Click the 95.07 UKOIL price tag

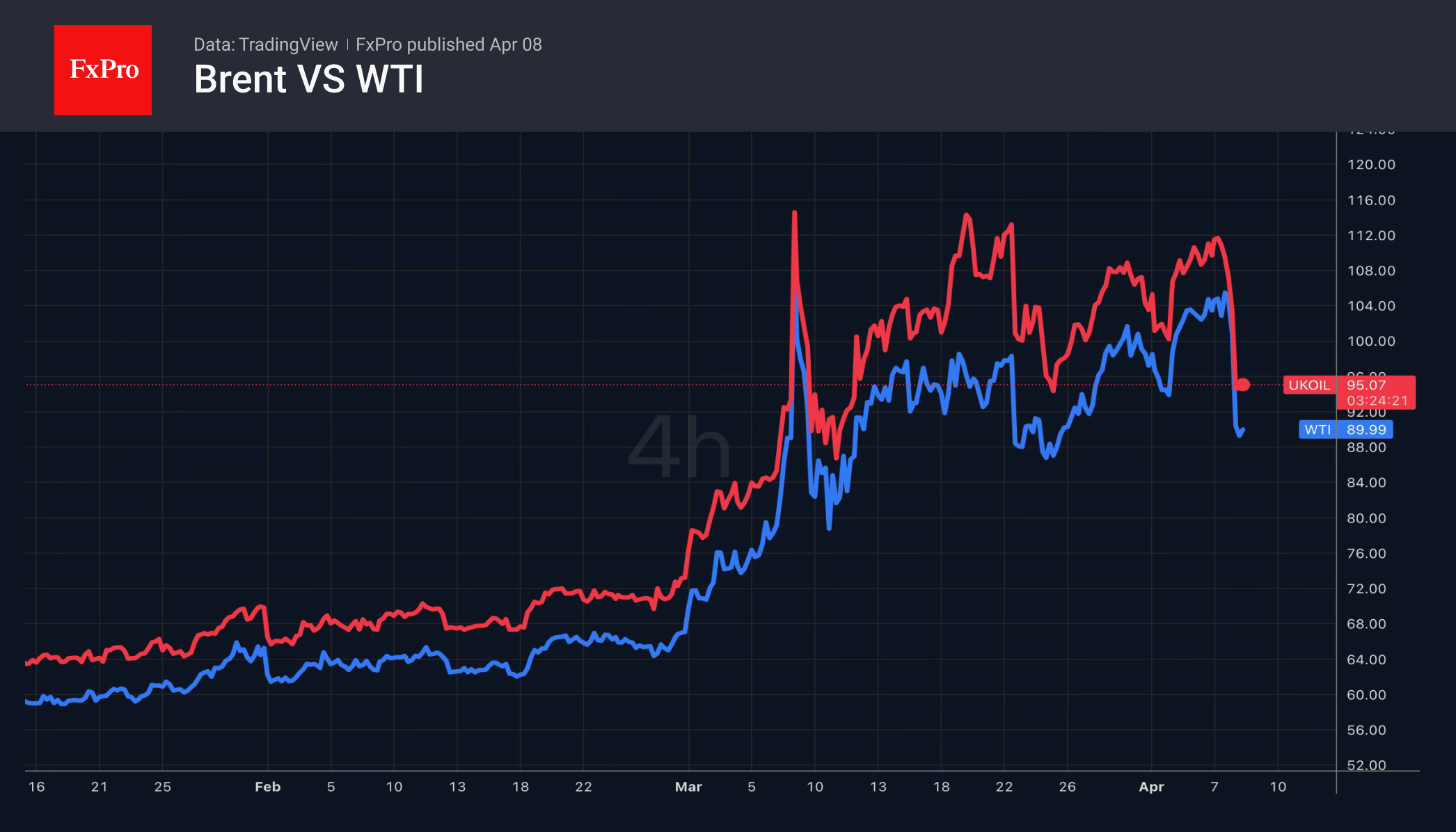pyautogui.click(x=1366, y=385)
